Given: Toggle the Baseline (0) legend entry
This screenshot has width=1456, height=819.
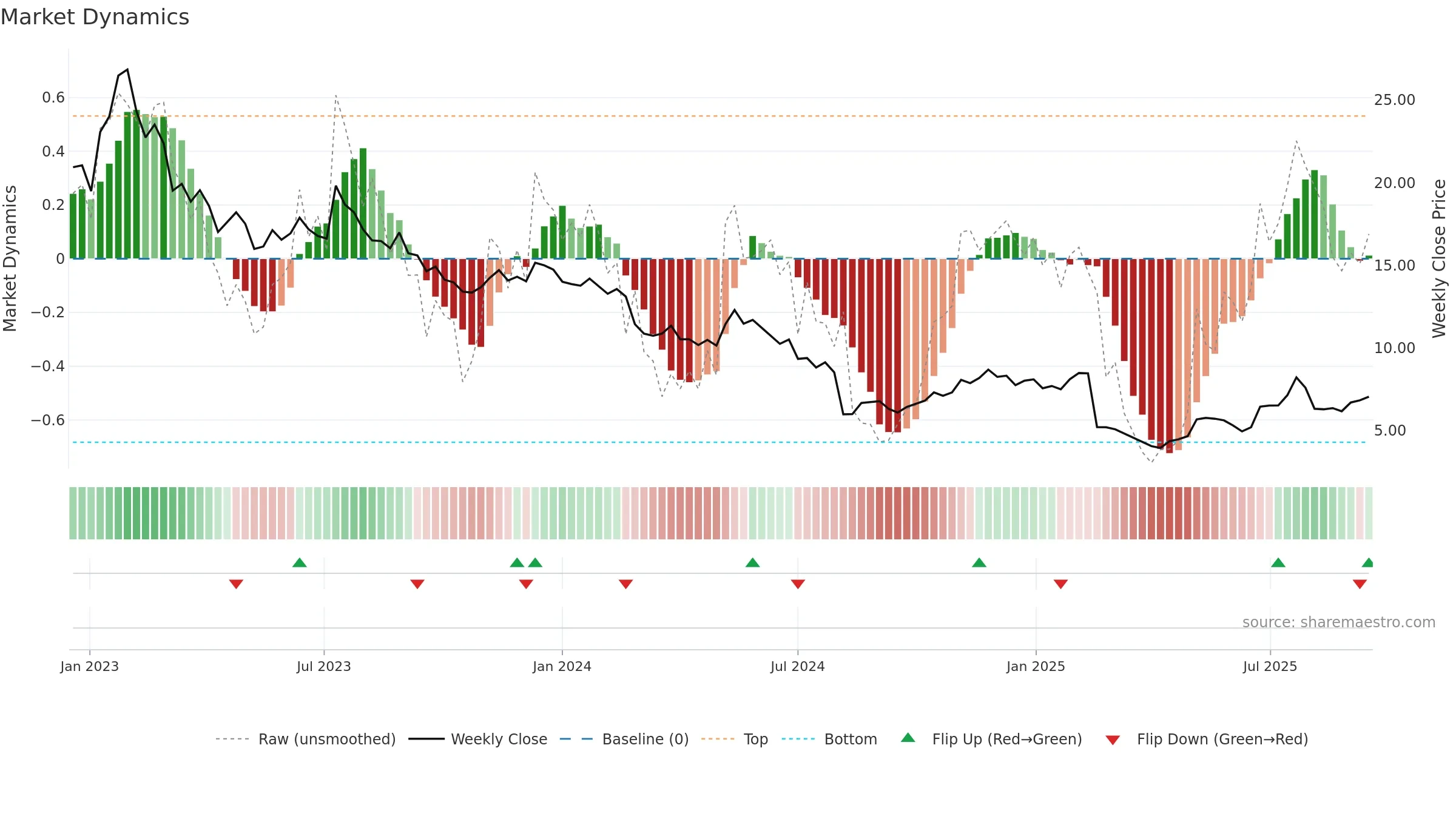Looking at the screenshot, I should 624,739.
